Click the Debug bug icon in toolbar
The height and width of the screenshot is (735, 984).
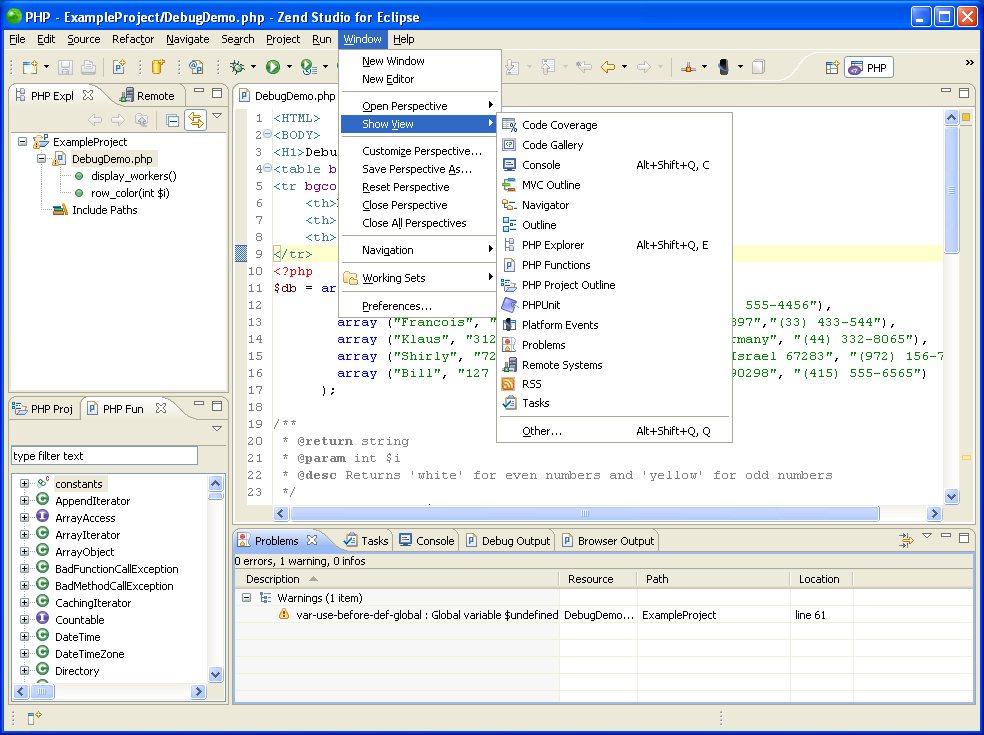click(237, 67)
